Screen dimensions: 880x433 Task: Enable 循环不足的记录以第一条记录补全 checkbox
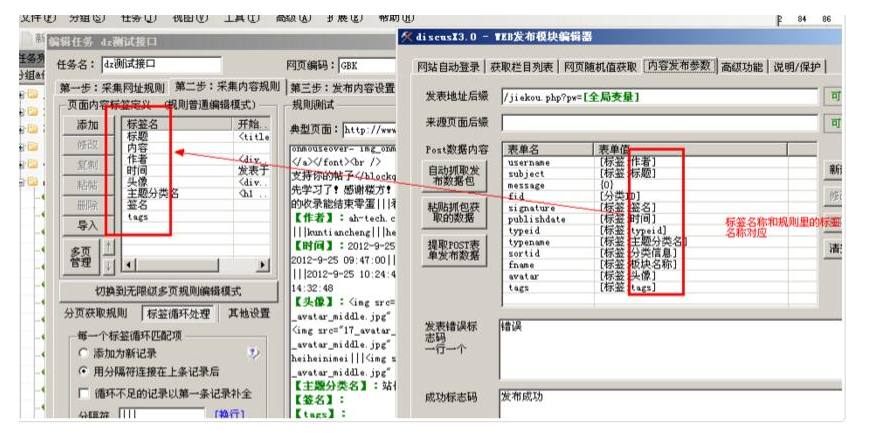pos(83,392)
